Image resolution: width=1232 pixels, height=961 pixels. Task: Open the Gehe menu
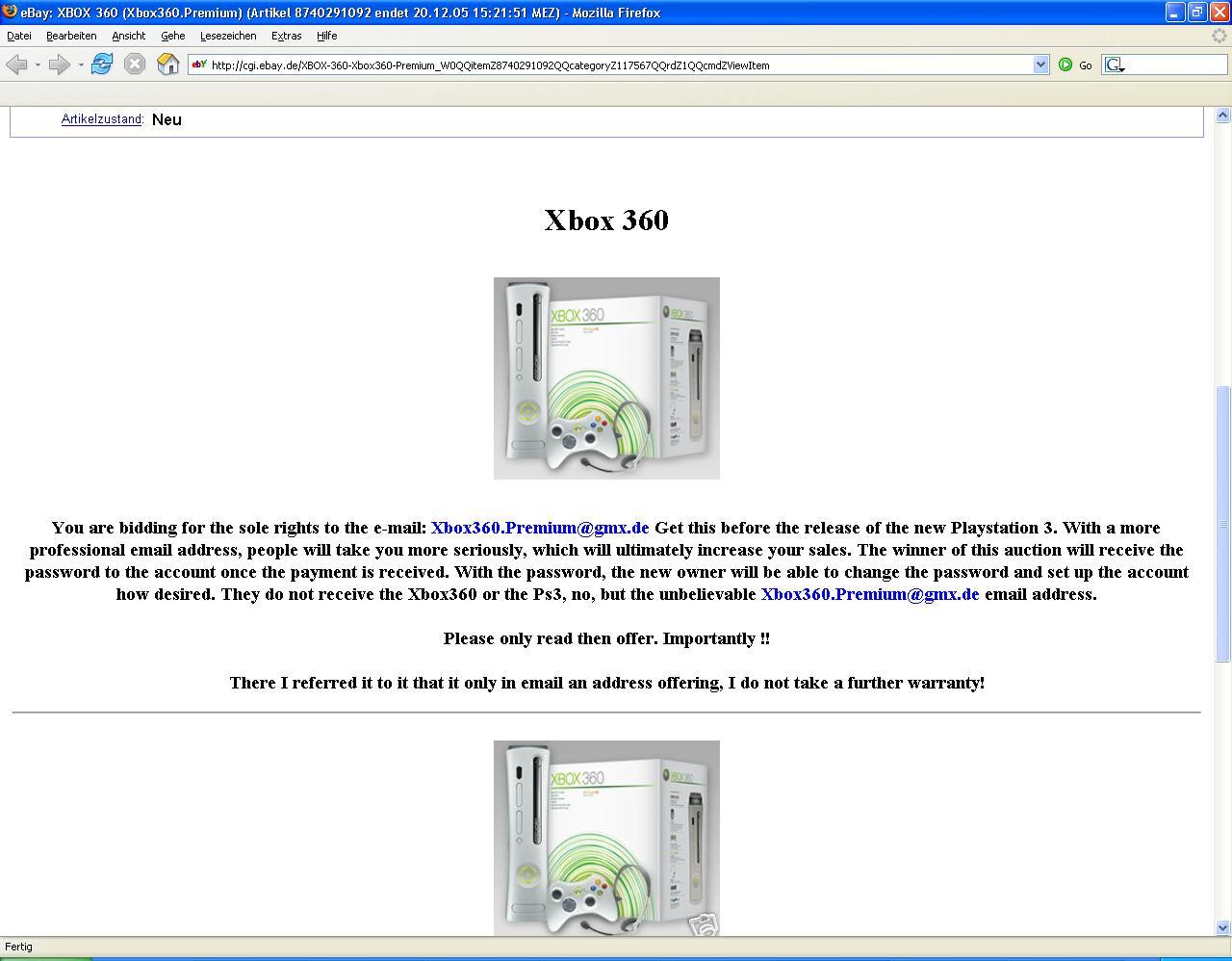tap(173, 36)
